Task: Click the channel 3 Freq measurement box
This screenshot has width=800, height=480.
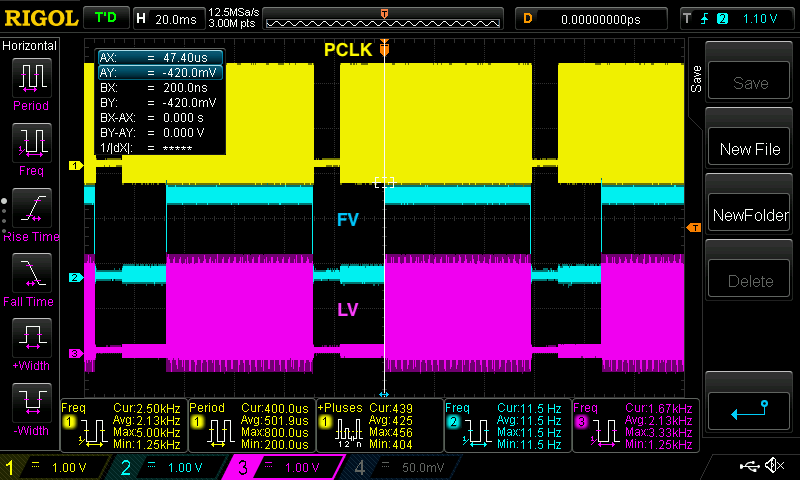Action: 636,425
